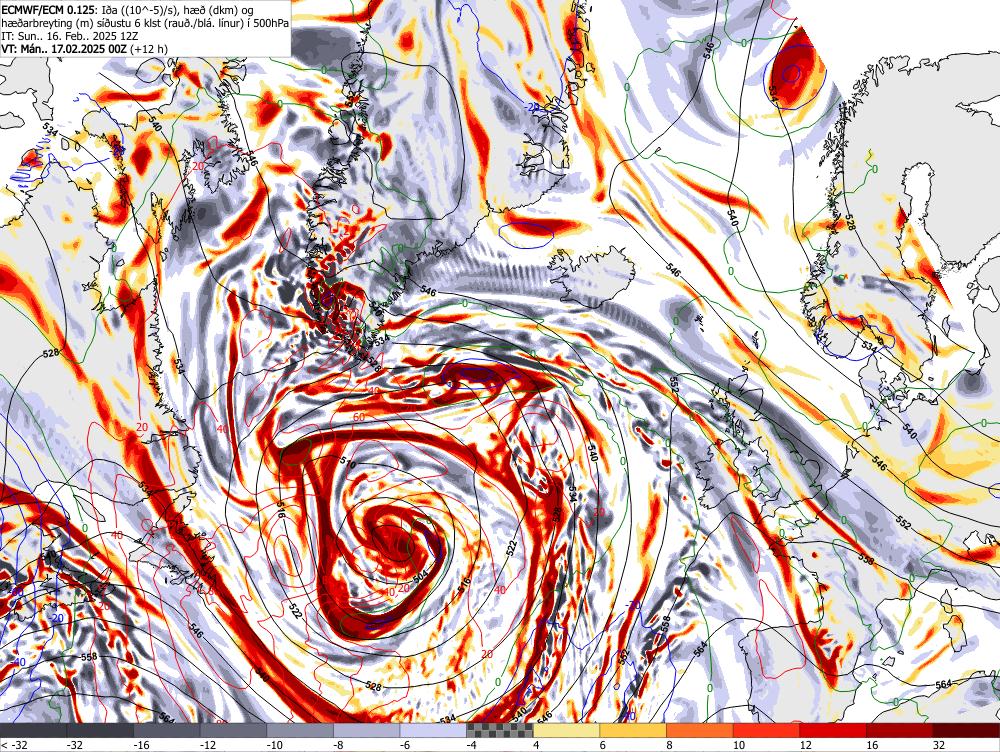The height and width of the screenshot is (752, 1000).
Task: Click the red legend swatch above the 12 label
Action: [833, 730]
